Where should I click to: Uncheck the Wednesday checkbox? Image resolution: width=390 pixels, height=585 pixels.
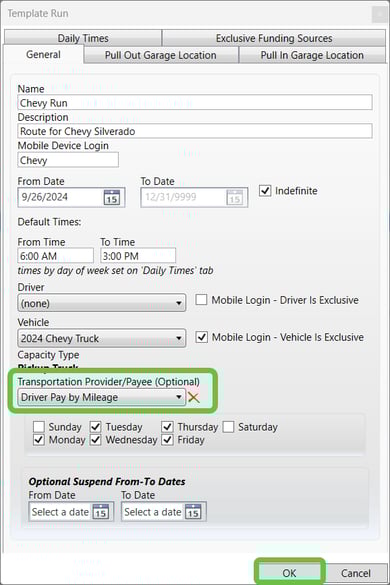[96, 440]
